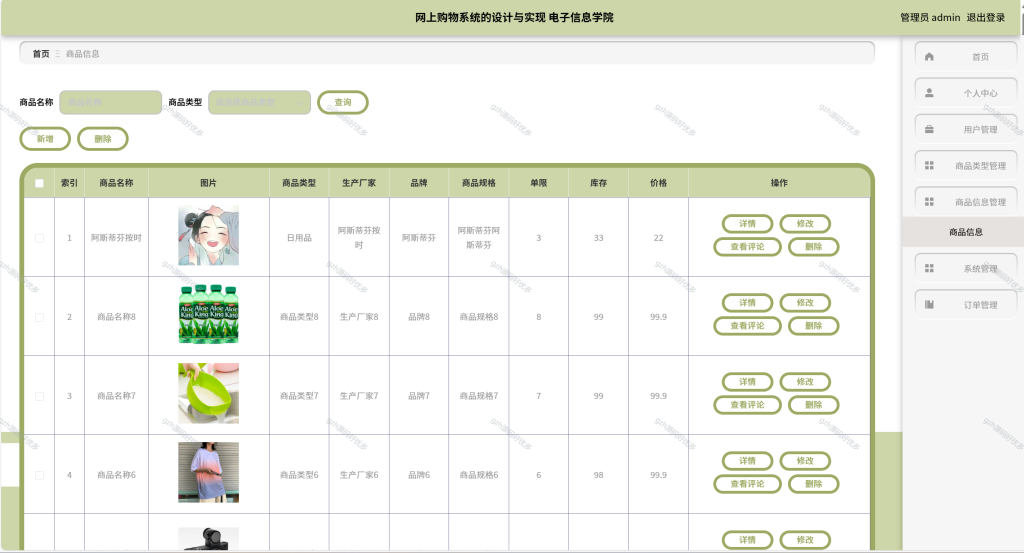The image size is (1024, 553).
Task: Expand 订单管理 in the sidebar
Action: pos(966,304)
